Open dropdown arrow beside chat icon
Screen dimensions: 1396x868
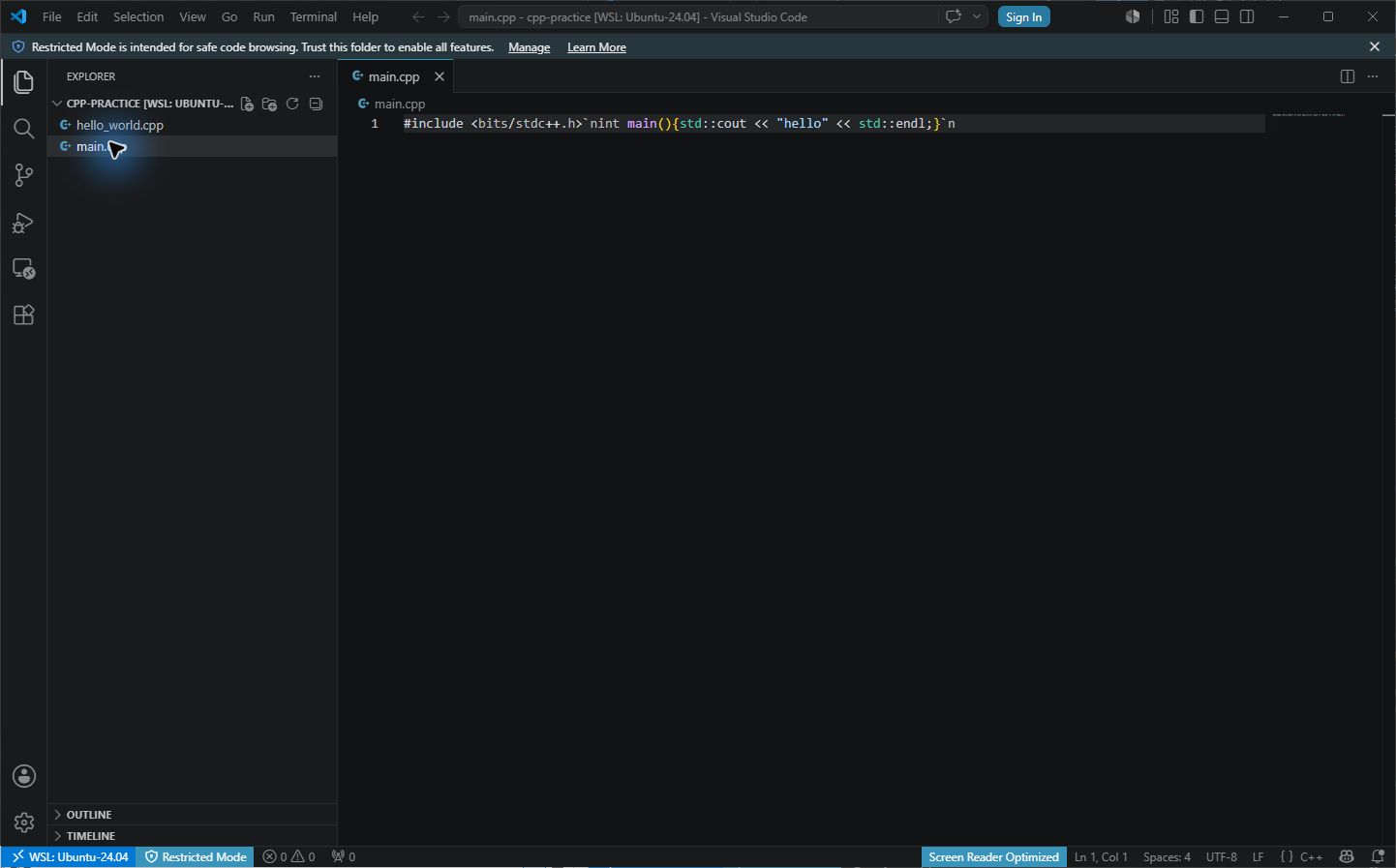[x=977, y=16]
